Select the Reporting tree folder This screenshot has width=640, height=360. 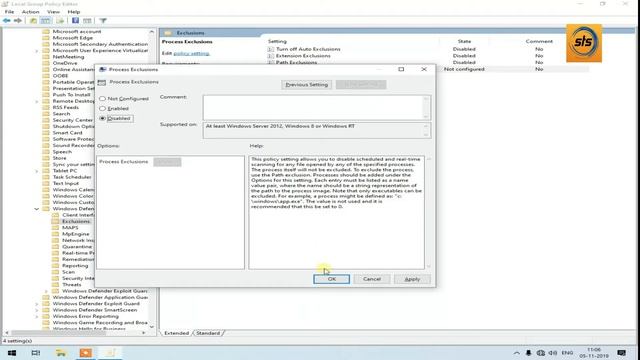click(75, 266)
